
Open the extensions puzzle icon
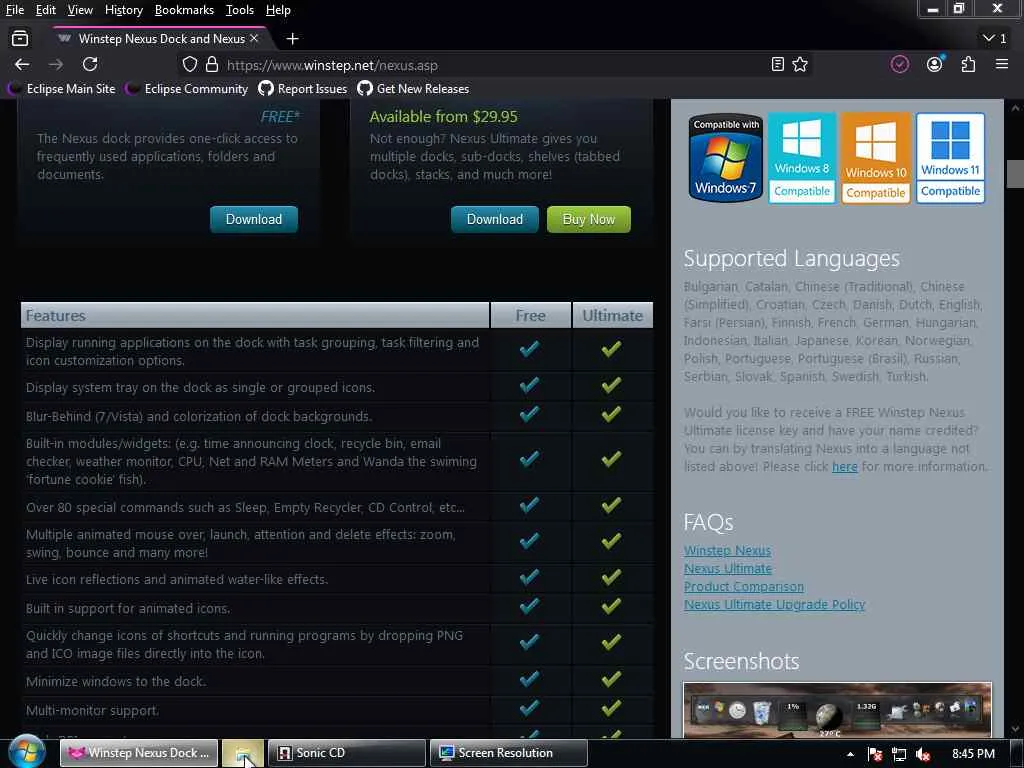(x=968, y=64)
